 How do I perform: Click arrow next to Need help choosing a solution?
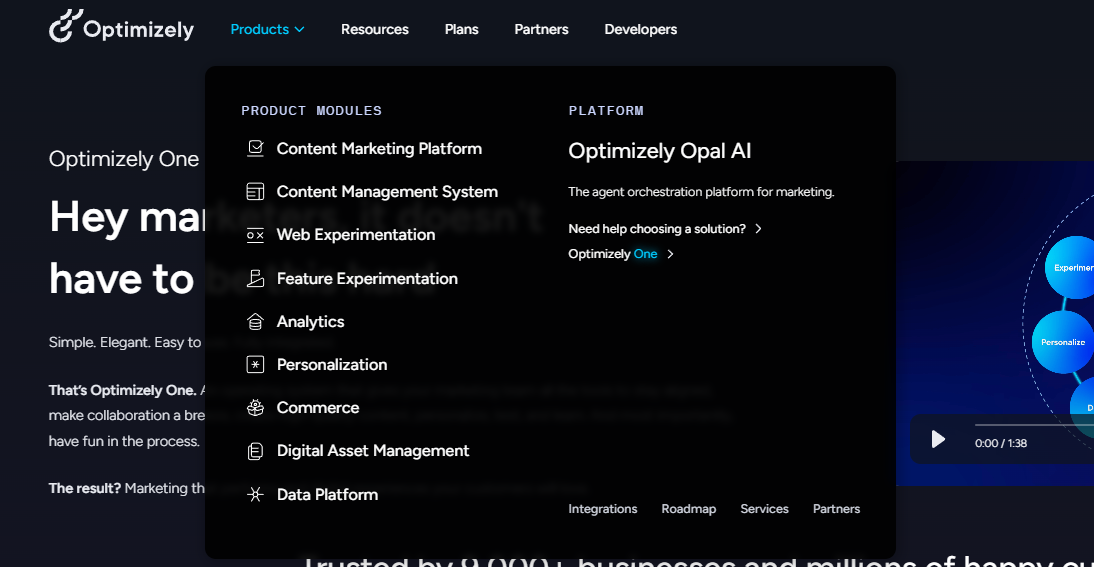[758, 229]
